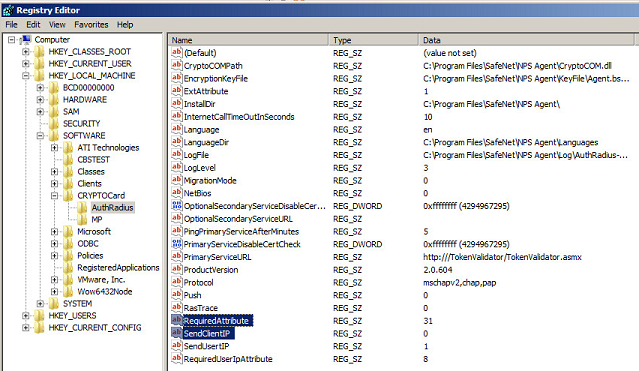Click the data 'mschapv2,chap,pap'
The height and width of the screenshot is (371, 639).
tap(460, 282)
